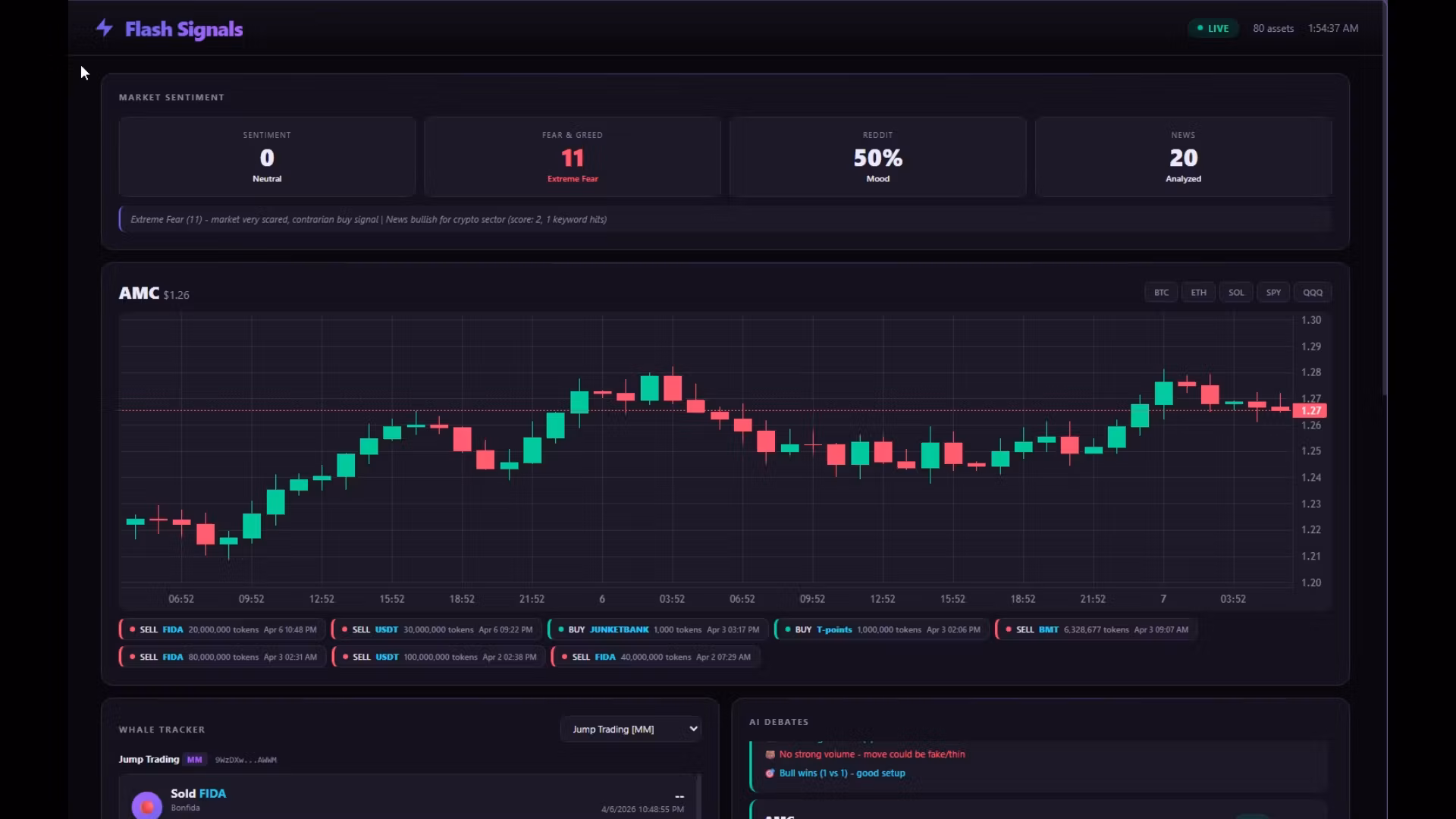
Task: Click the SELL FIDA 20,000,000 tokens chip
Action: click(222, 629)
